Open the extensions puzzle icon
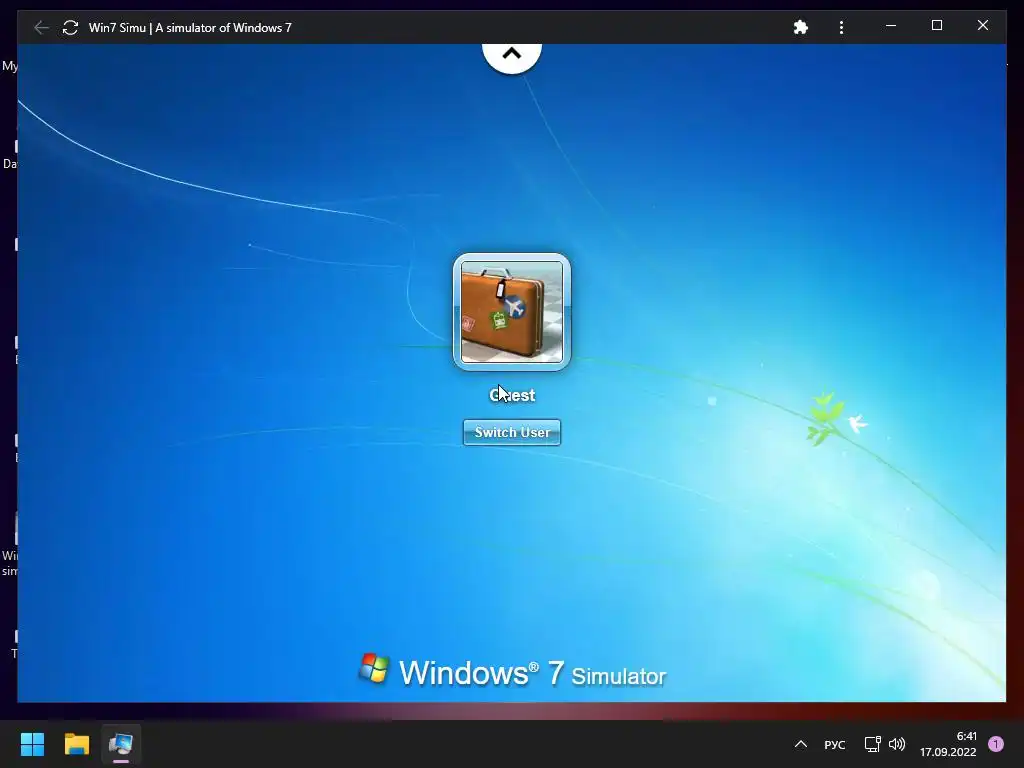 [800, 27]
